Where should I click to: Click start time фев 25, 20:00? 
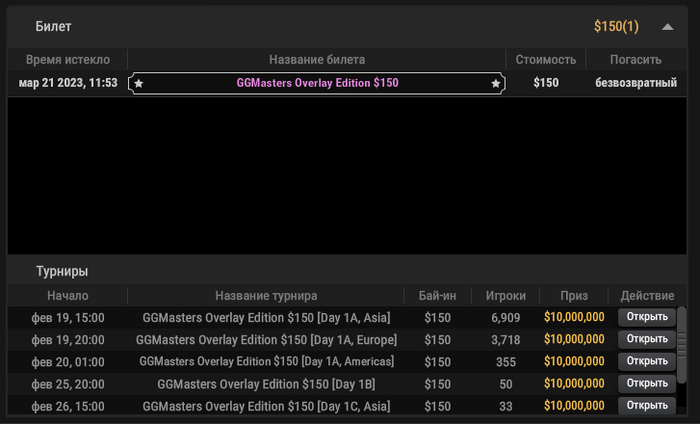click(x=68, y=384)
